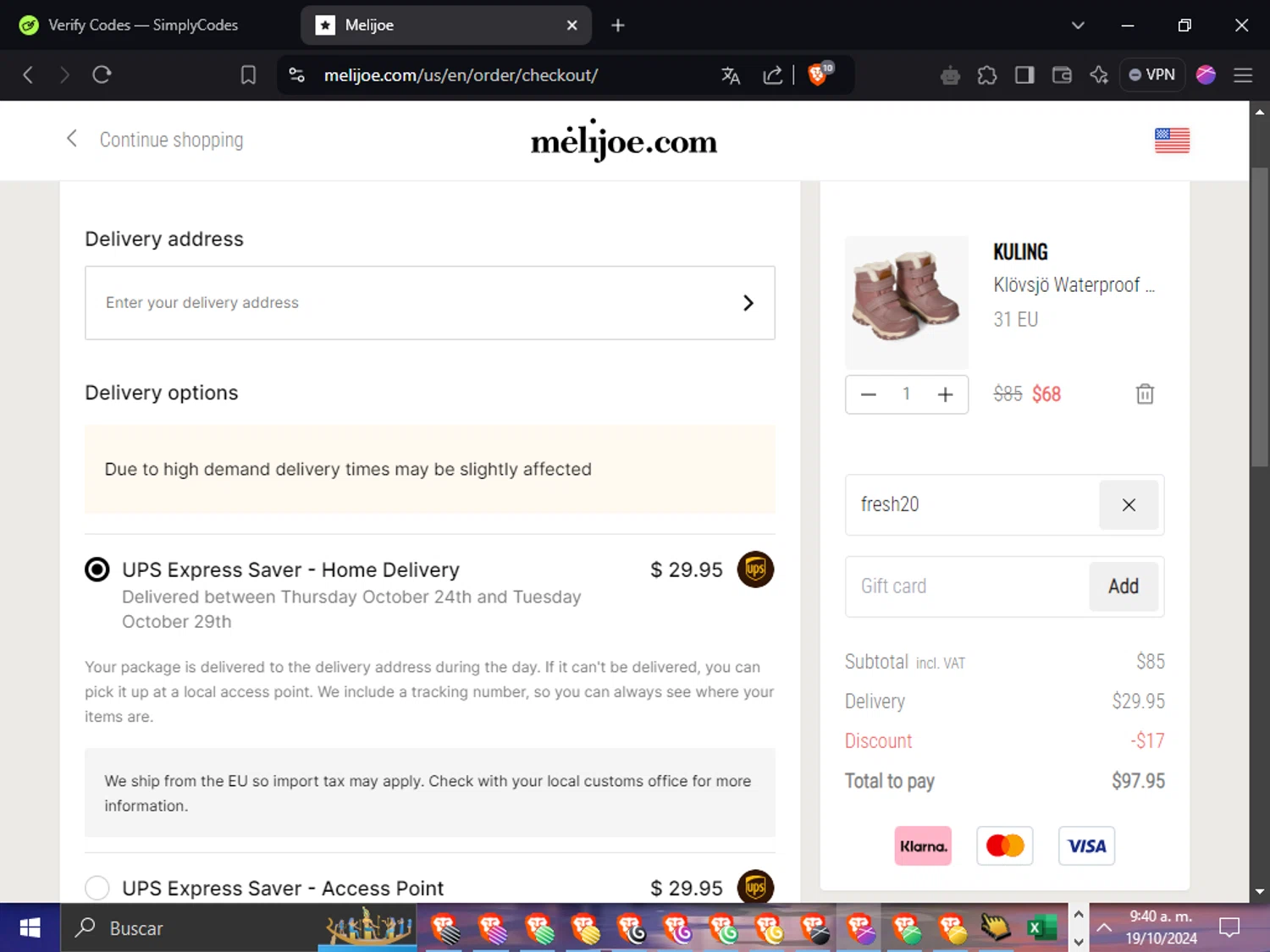Change country via the US flag icon
Screen dimensions: 1270x952
(x=1172, y=140)
